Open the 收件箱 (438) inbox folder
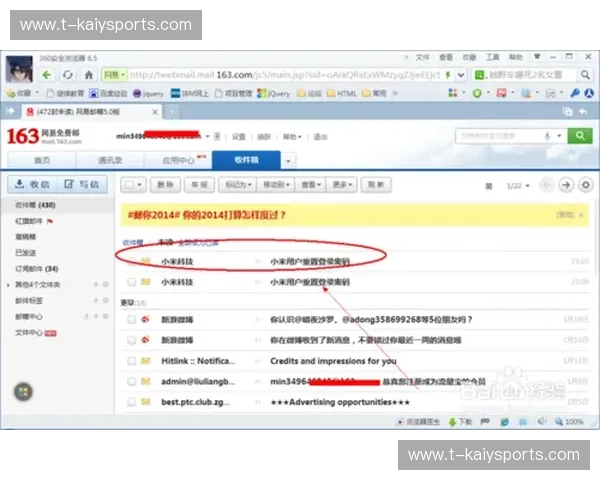This screenshot has height=480, width=600. tap(35, 205)
